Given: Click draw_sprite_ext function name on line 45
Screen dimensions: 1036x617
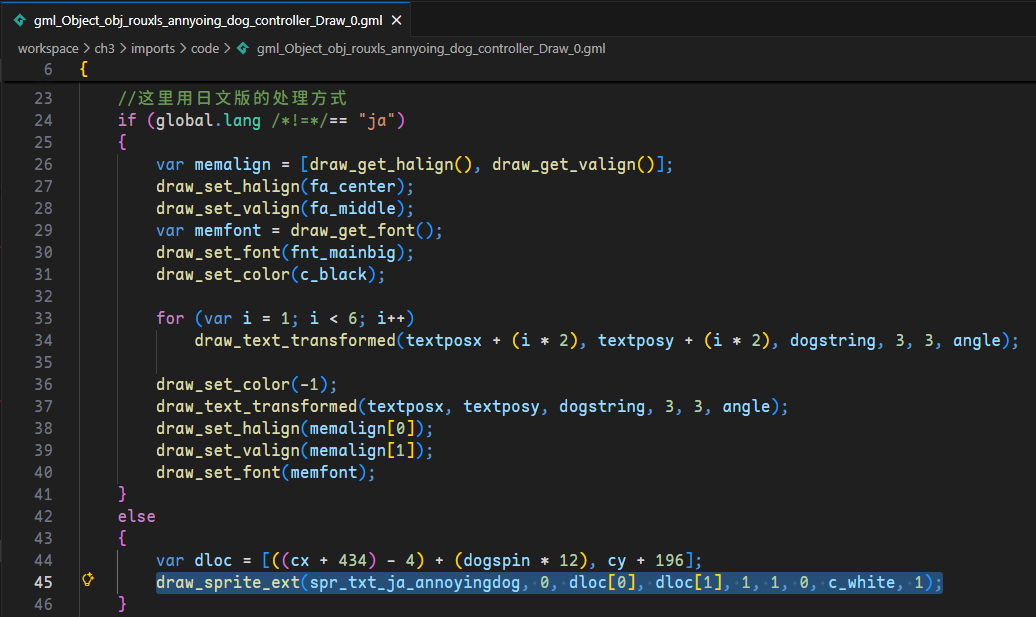Looking at the screenshot, I should pos(228,583).
